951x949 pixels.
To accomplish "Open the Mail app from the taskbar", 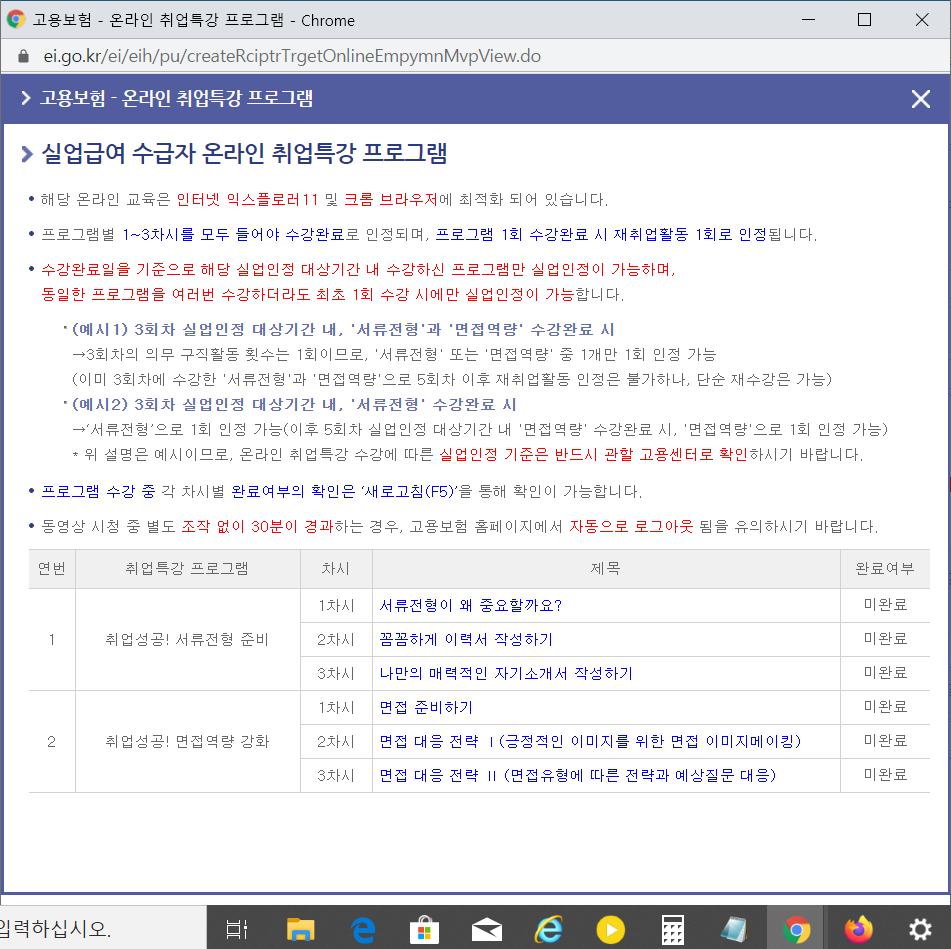I will point(486,928).
